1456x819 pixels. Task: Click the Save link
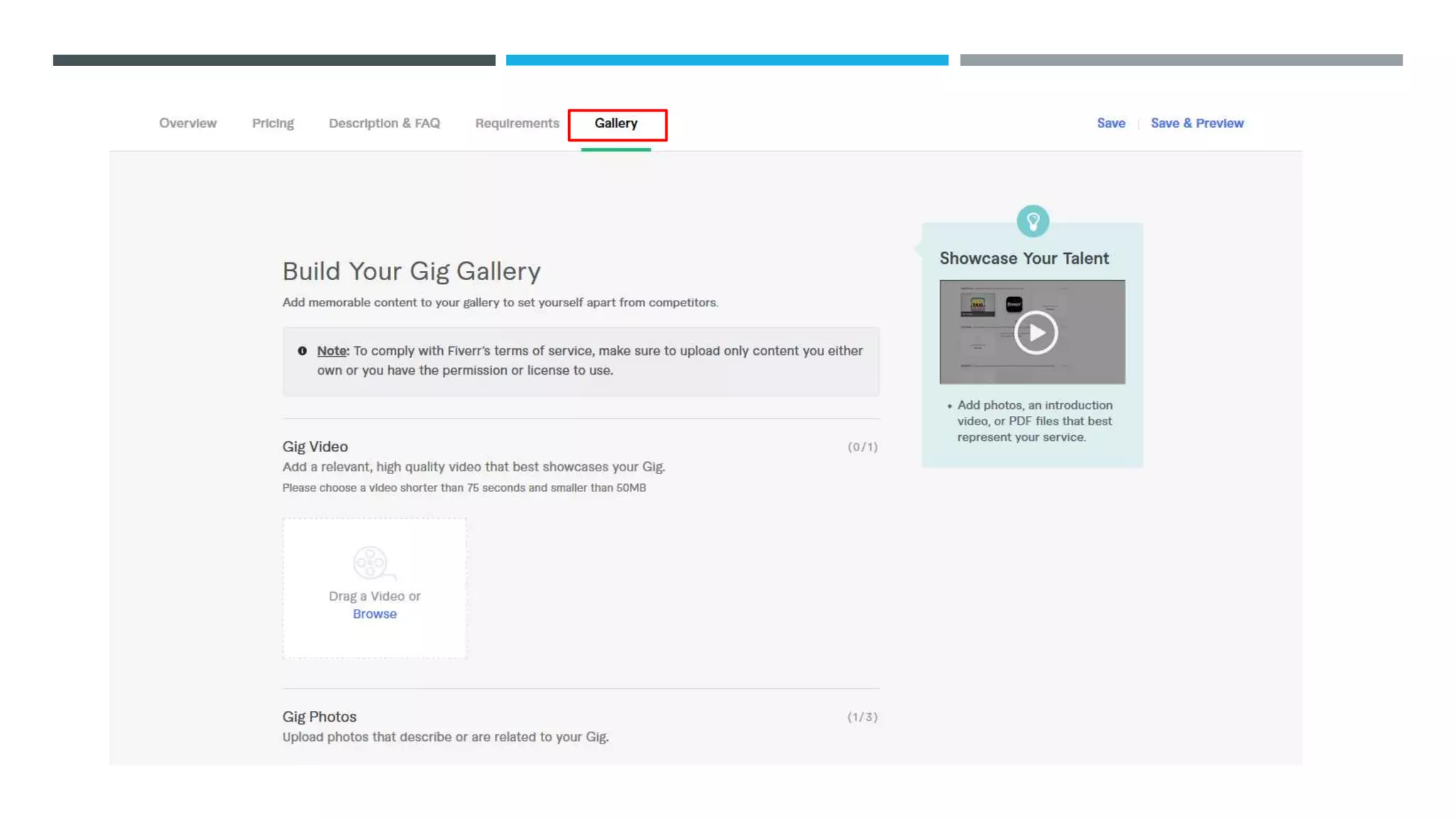pos(1110,123)
